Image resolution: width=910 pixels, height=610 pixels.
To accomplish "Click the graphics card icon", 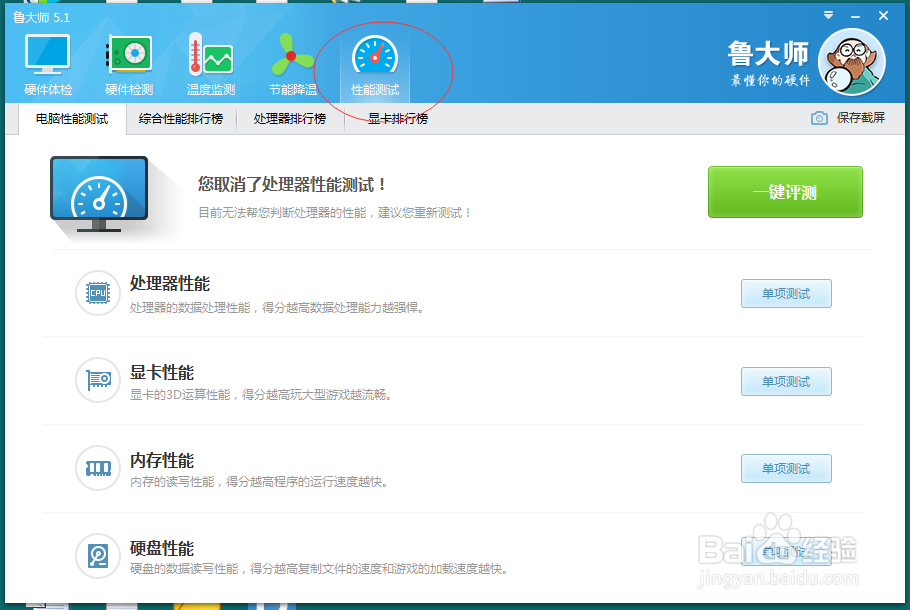I will [98, 380].
